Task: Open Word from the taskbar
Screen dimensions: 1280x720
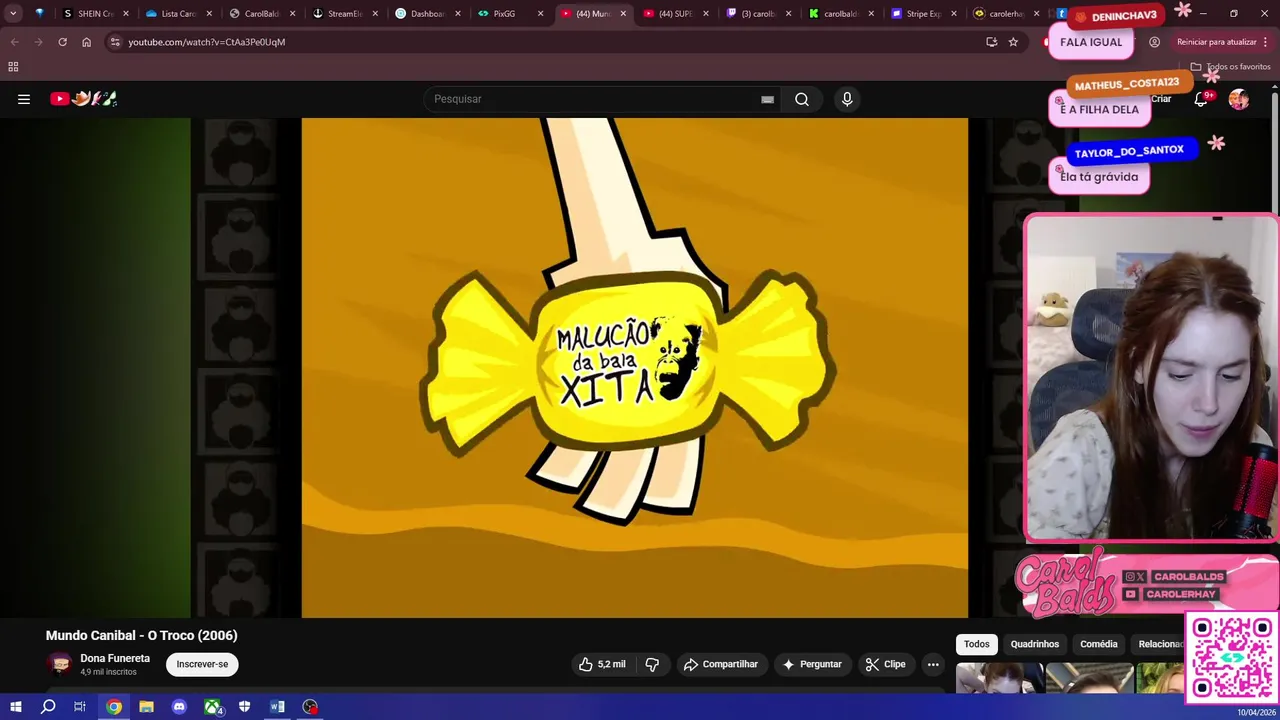Action: tap(277, 707)
